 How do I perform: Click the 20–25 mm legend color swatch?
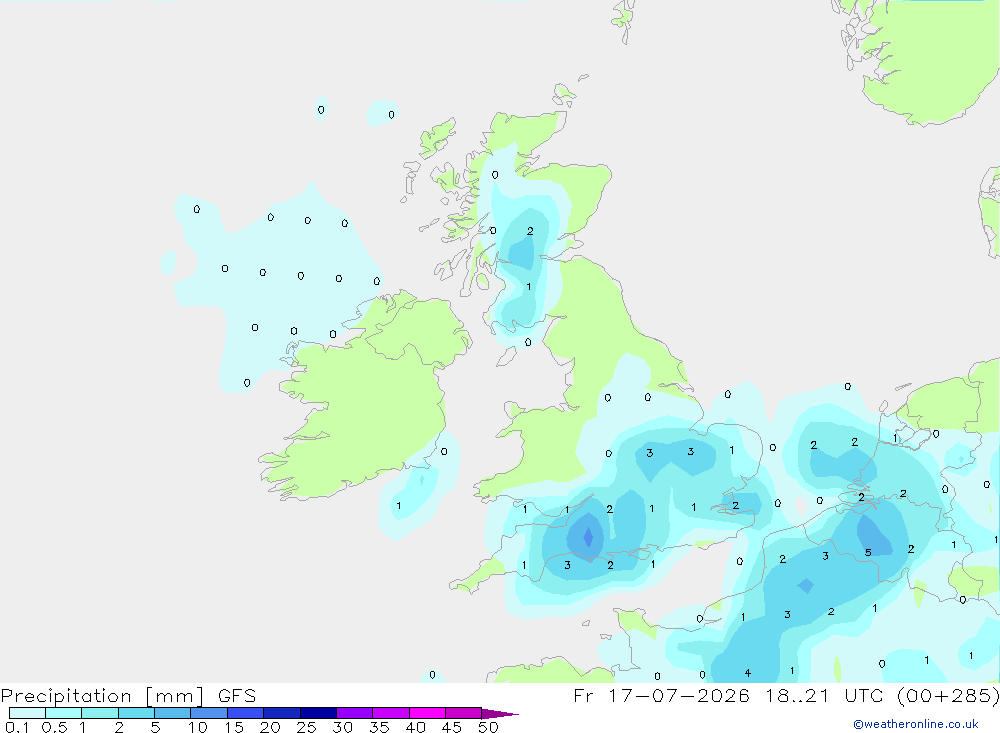(281, 713)
